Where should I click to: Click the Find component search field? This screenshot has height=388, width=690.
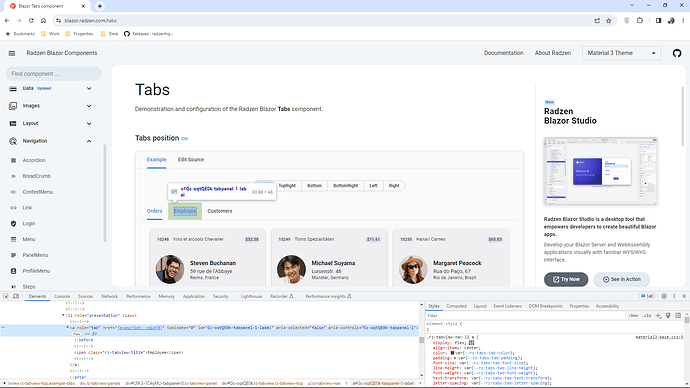(x=54, y=74)
